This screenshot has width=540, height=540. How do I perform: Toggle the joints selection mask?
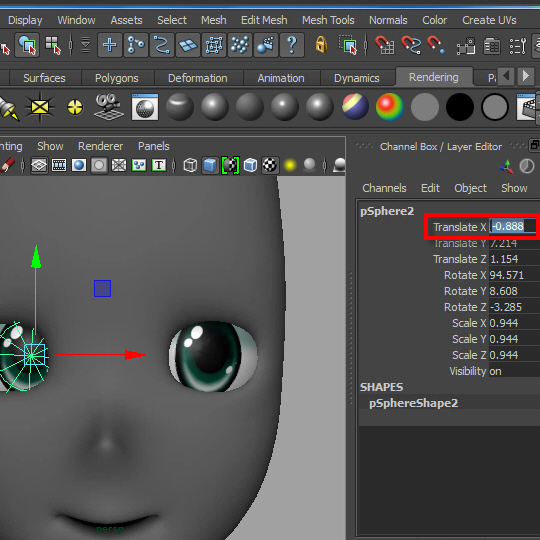(x=136, y=45)
